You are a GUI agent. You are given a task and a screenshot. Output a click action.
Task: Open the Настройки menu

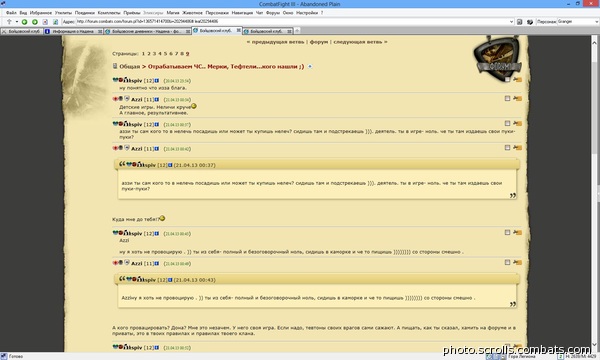307,13
